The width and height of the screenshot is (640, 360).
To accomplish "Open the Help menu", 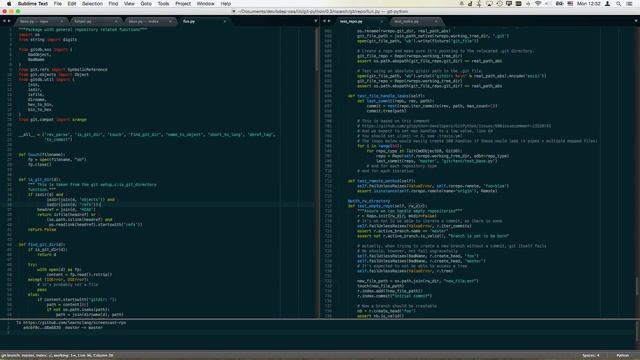I will [x=226, y=4].
